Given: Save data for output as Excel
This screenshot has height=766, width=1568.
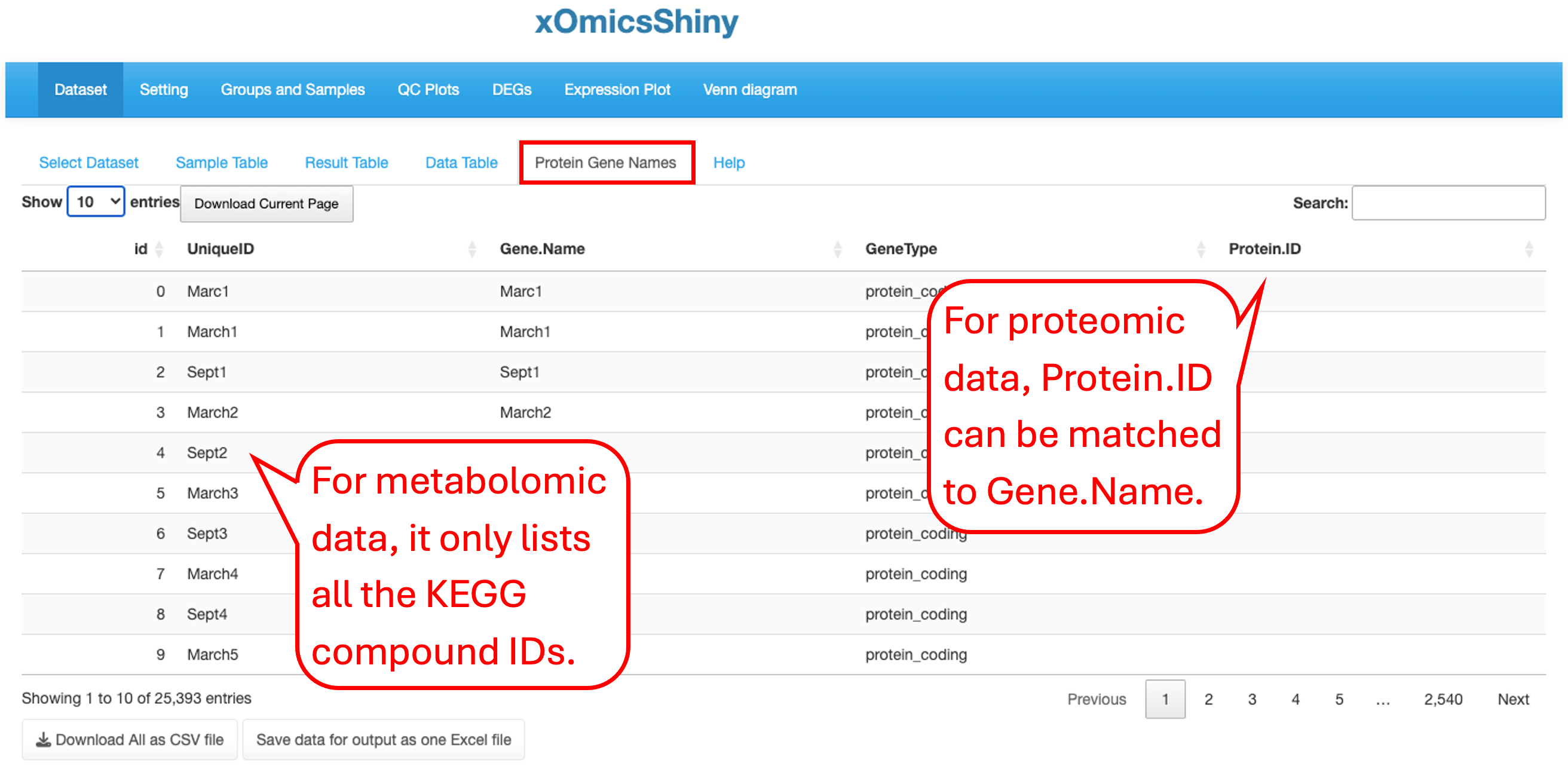Looking at the screenshot, I should 384,740.
